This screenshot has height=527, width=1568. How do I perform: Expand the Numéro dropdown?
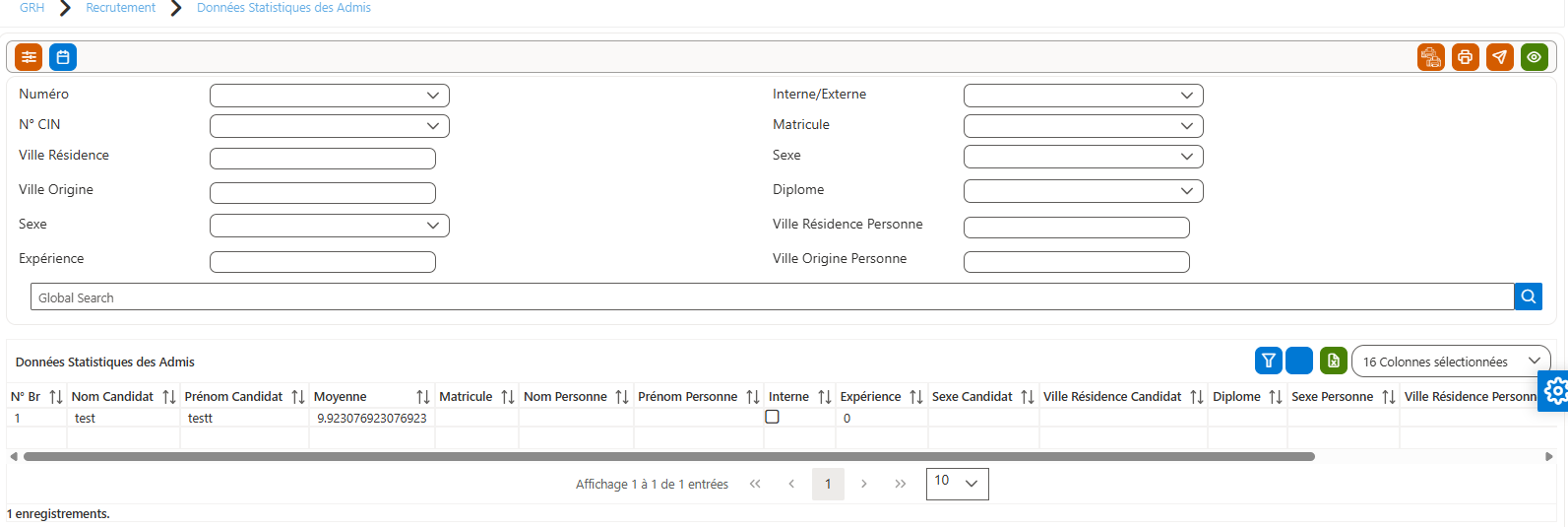(330, 96)
